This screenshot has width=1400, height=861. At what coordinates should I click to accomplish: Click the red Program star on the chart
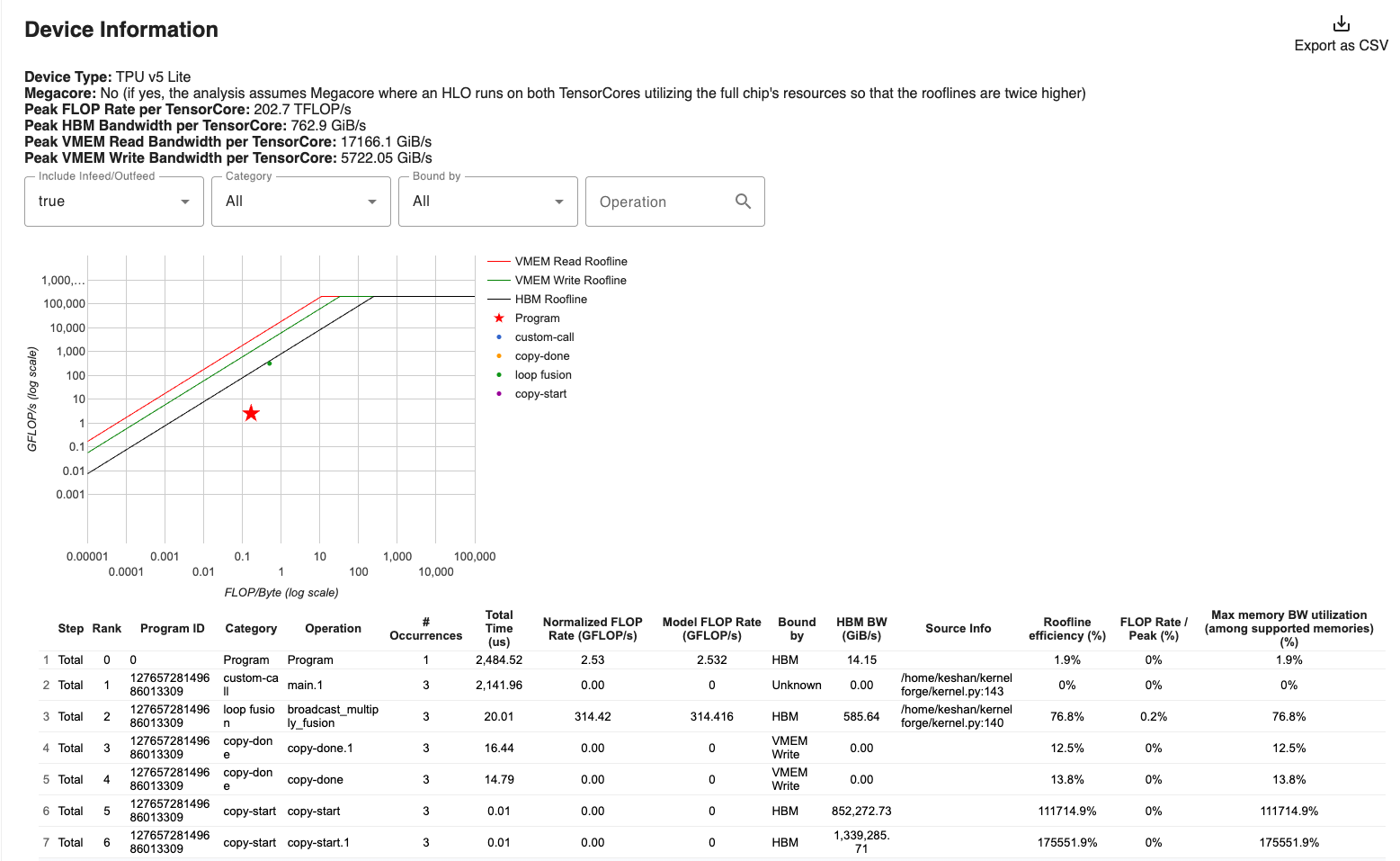(251, 413)
